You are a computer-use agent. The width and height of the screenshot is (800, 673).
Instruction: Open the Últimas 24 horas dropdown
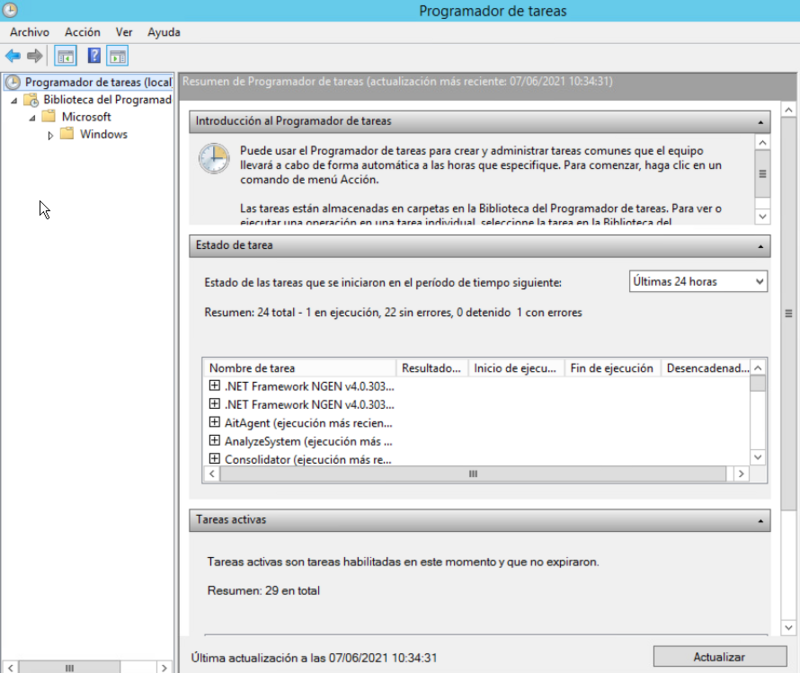click(698, 282)
